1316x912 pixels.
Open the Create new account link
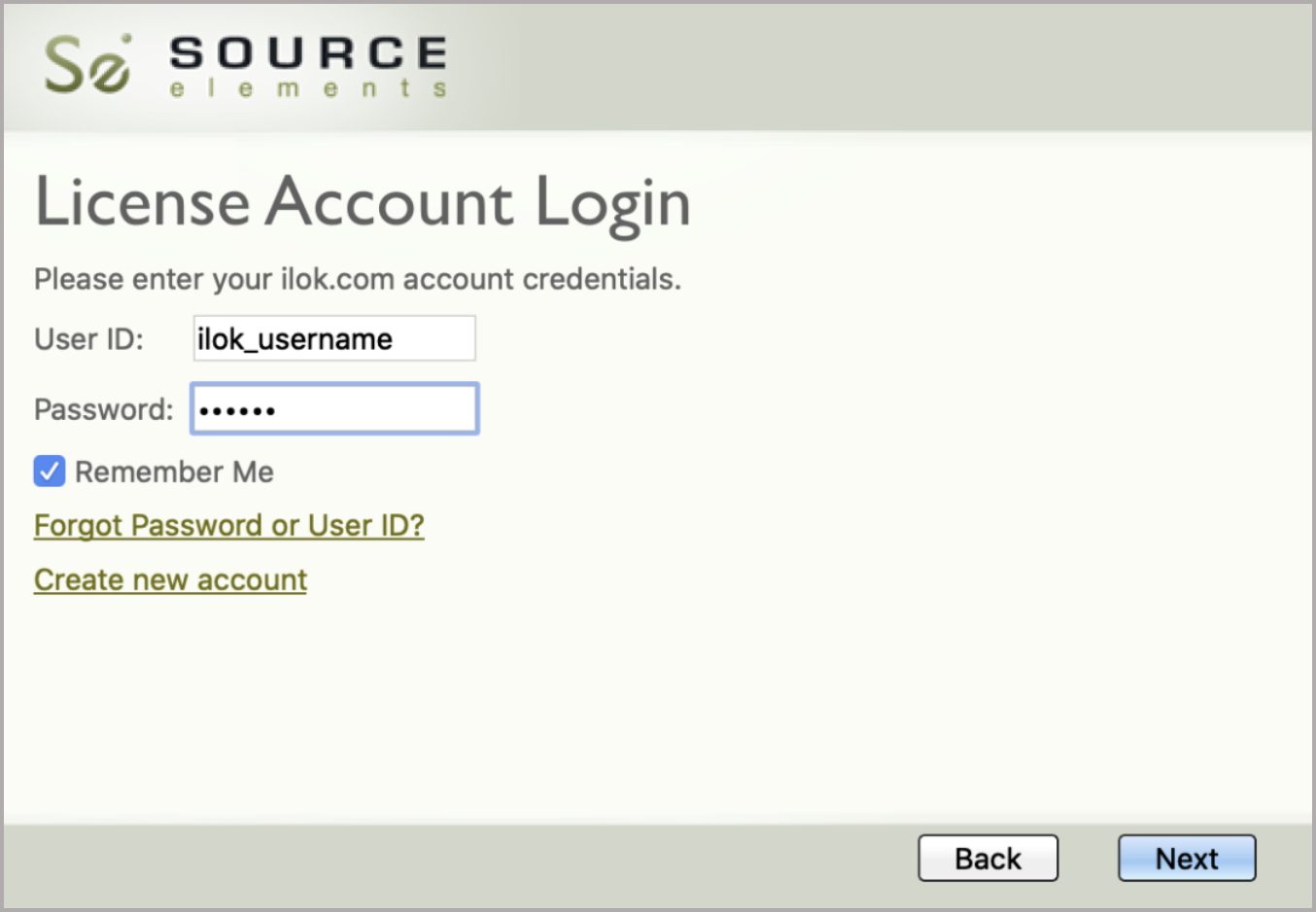click(170, 579)
